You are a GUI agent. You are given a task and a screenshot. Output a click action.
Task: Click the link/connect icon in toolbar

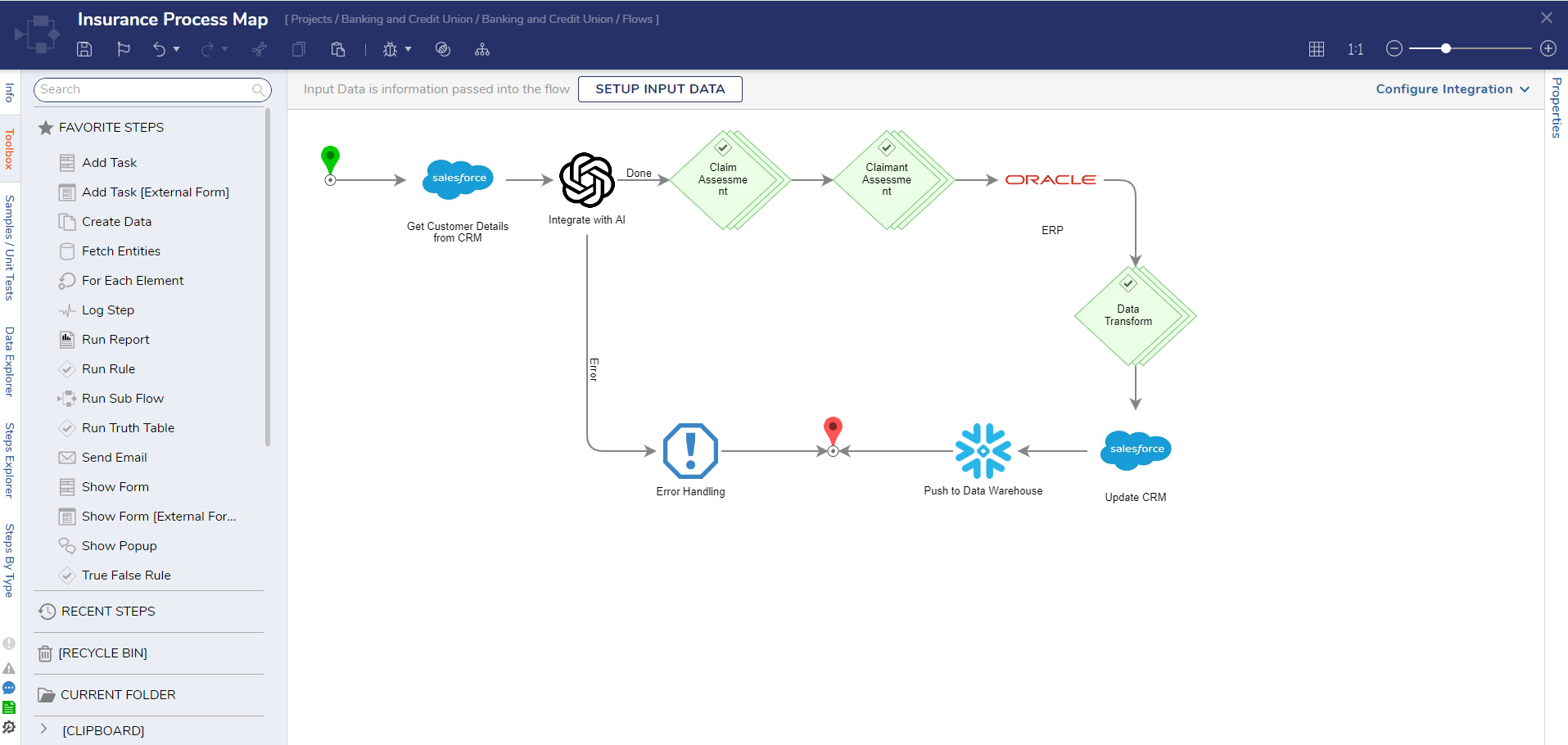260,49
